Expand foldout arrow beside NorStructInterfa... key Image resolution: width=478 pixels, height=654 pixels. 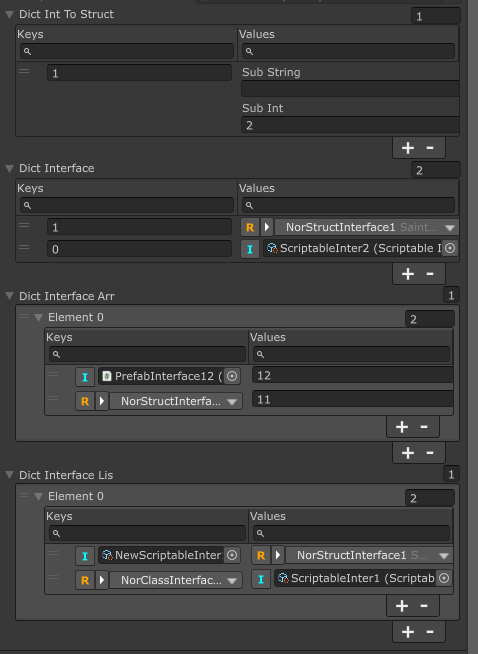[x=102, y=401]
